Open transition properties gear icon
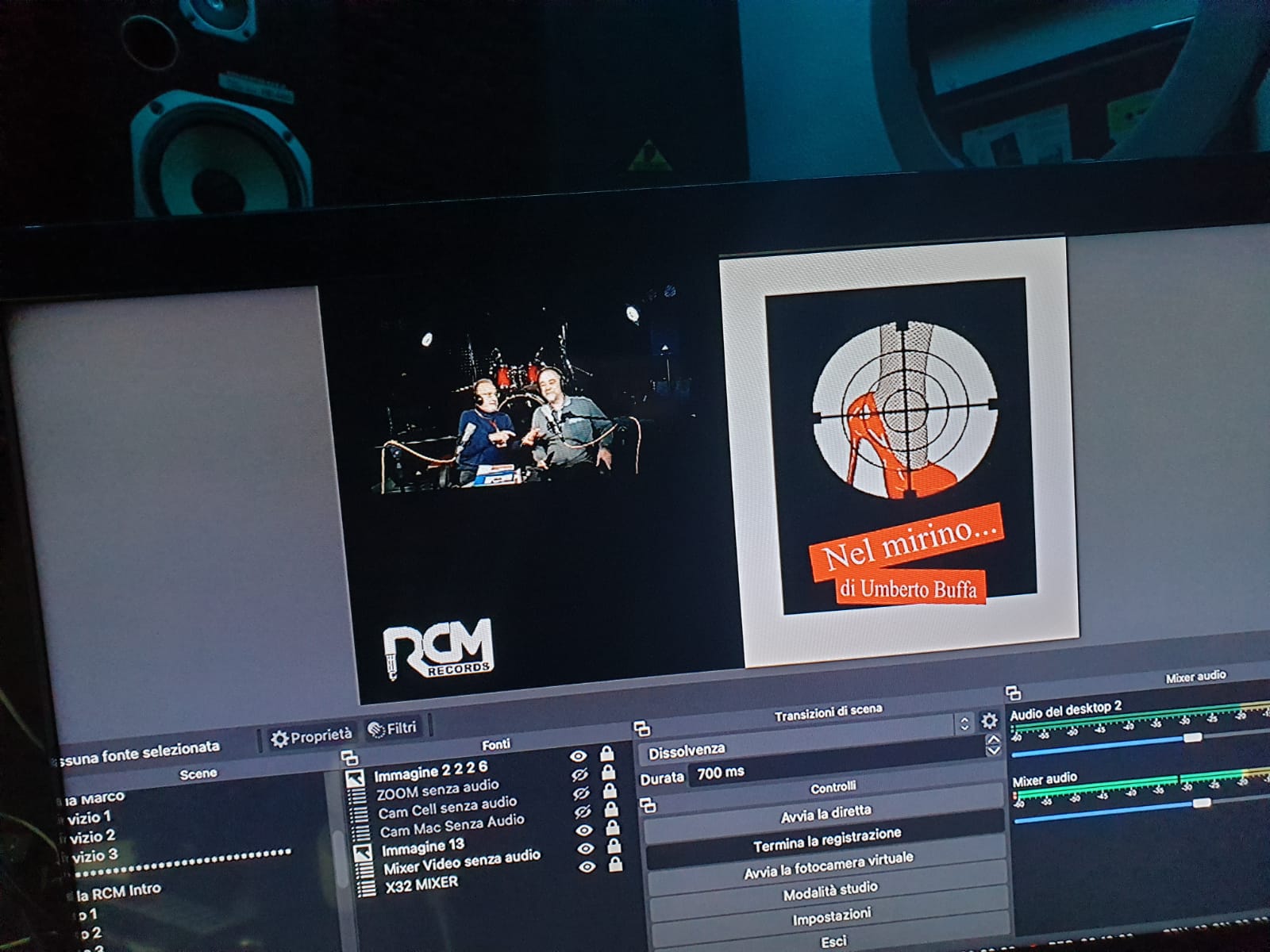 point(989,720)
